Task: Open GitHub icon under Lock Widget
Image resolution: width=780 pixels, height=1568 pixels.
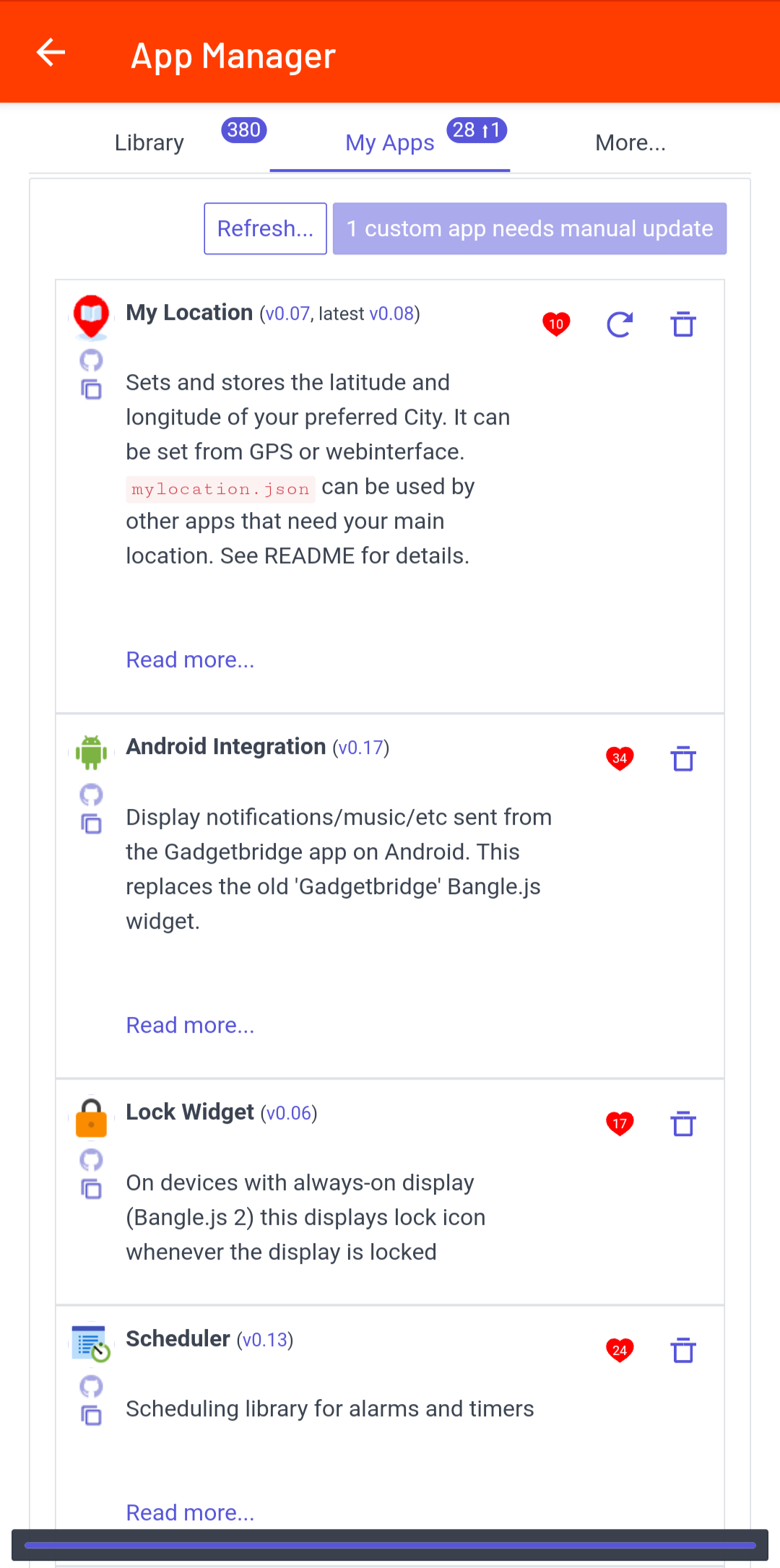Action: pyautogui.click(x=91, y=1160)
